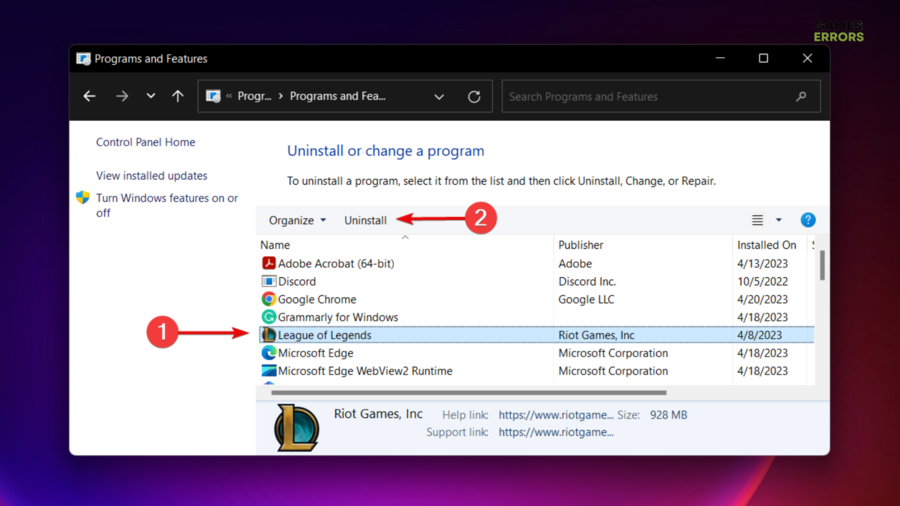The image size is (900, 506).
Task: Open View installed updates link
Action: (x=151, y=176)
